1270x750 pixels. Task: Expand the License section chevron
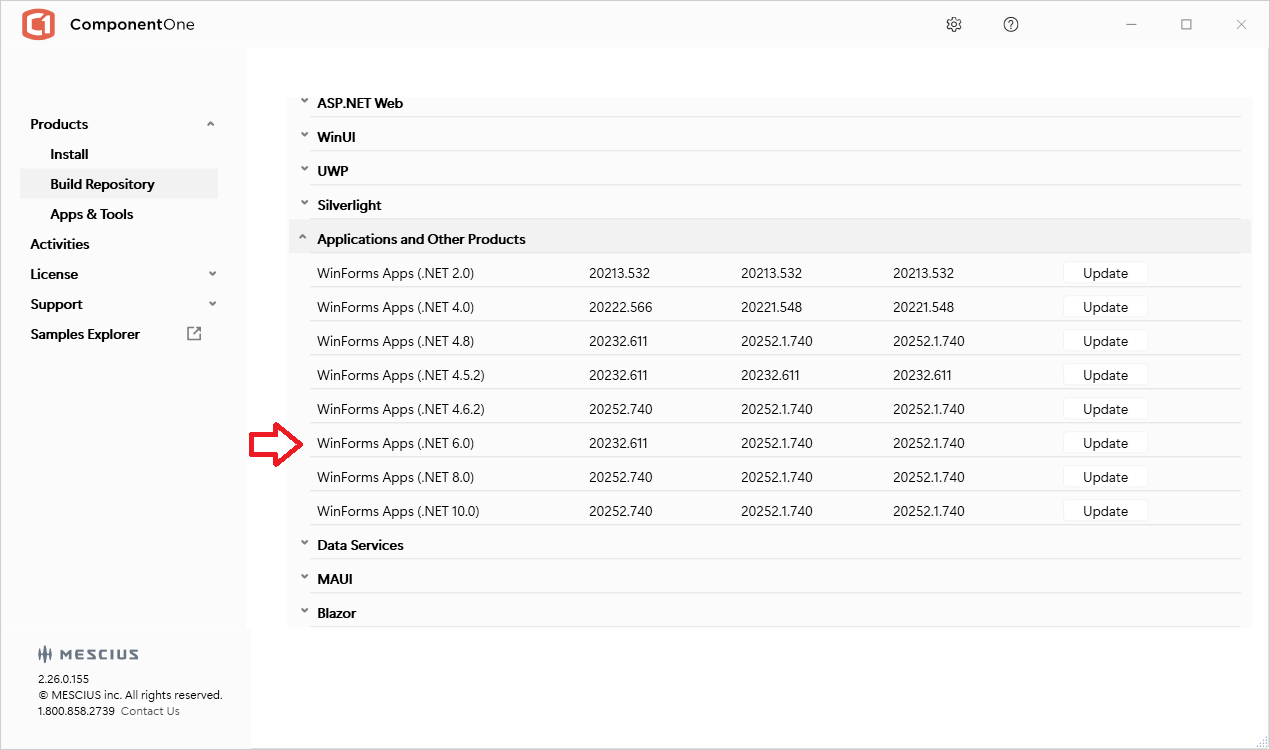pos(211,274)
